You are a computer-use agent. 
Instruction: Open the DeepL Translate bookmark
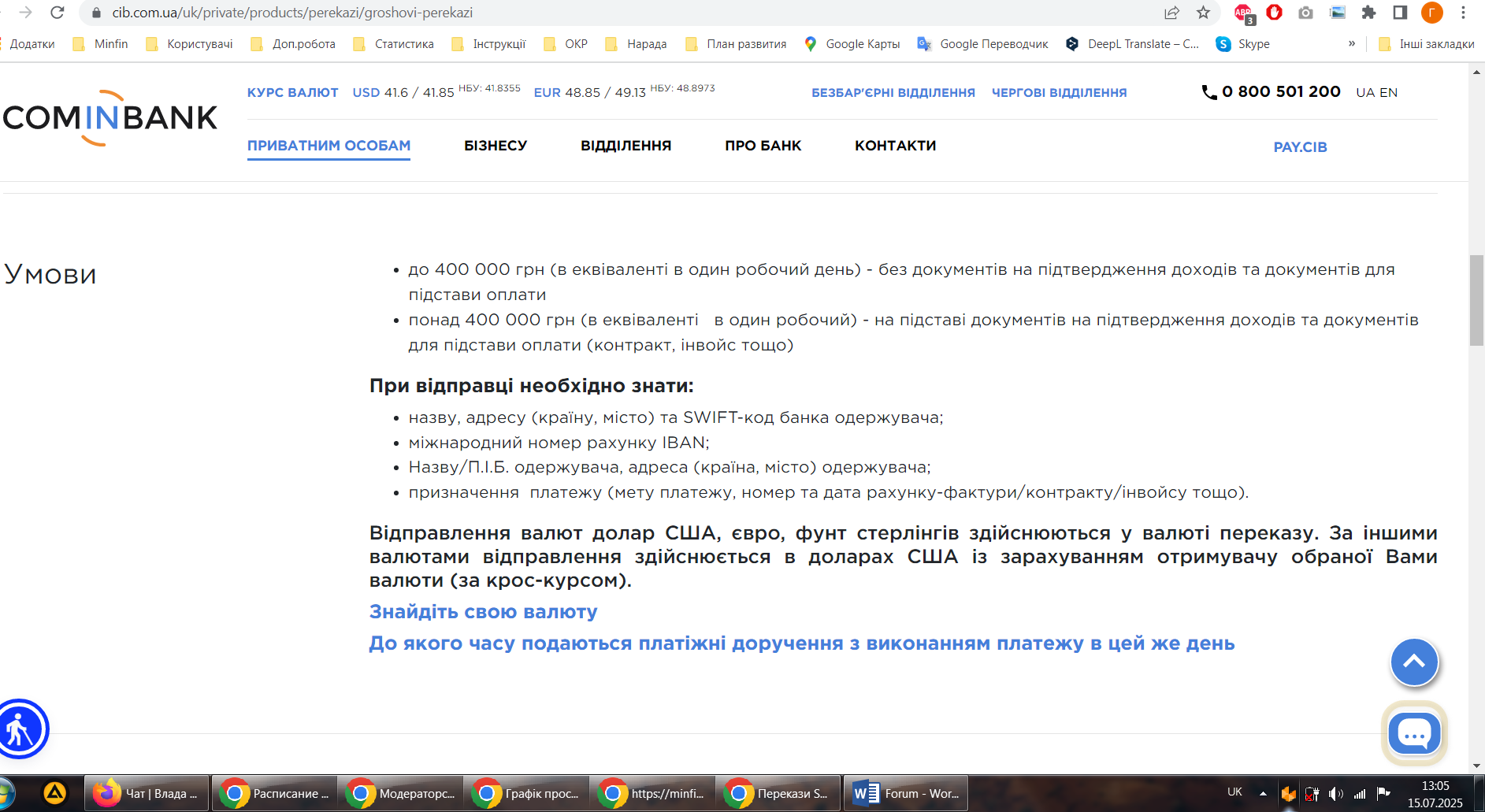point(1131,44)
